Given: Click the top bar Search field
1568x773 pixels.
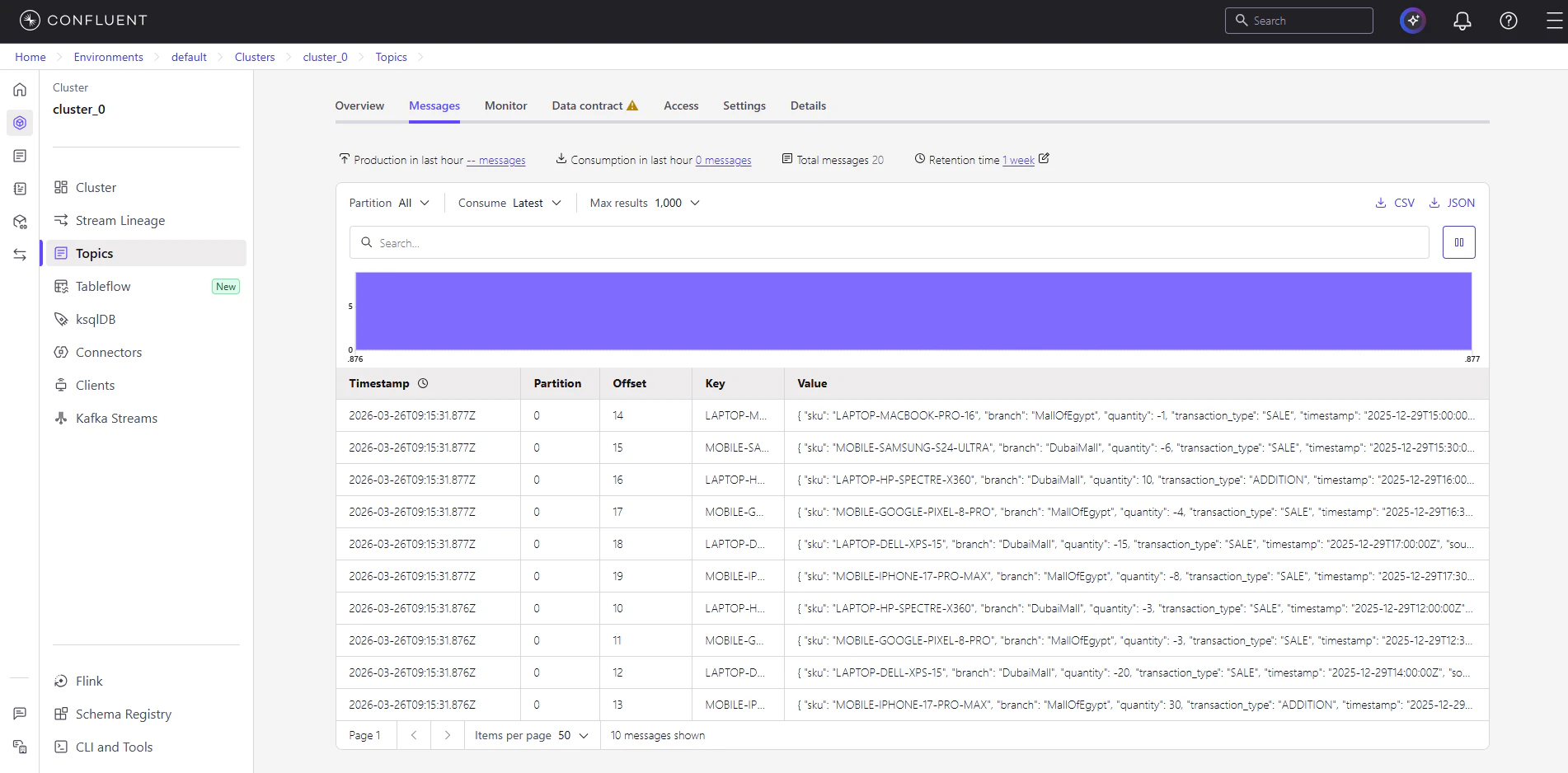Looking at the screenshot, I should pos(1299,21).
